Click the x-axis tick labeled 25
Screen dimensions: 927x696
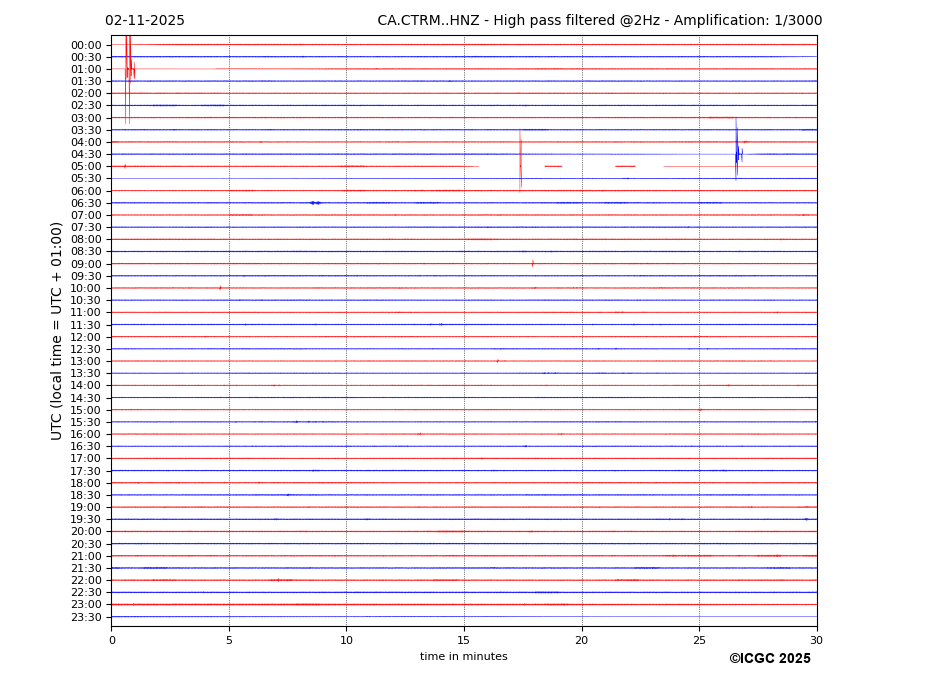tap(699, 640)
